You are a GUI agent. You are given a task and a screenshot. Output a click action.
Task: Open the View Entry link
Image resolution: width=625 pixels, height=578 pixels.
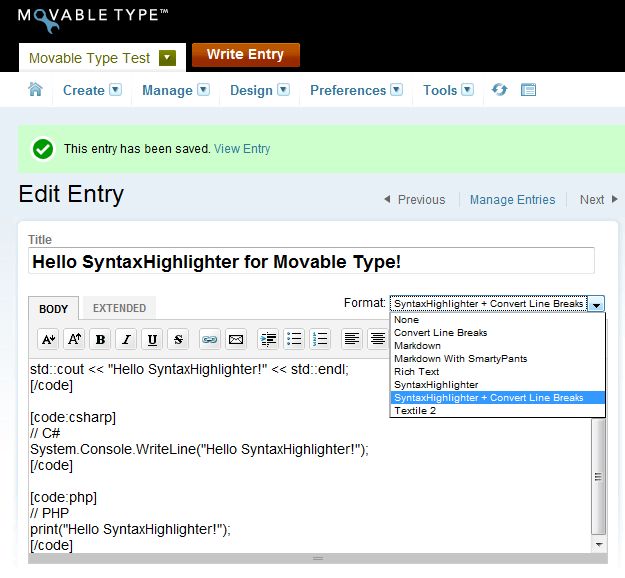pyautogui.click(x=242, y=149)
